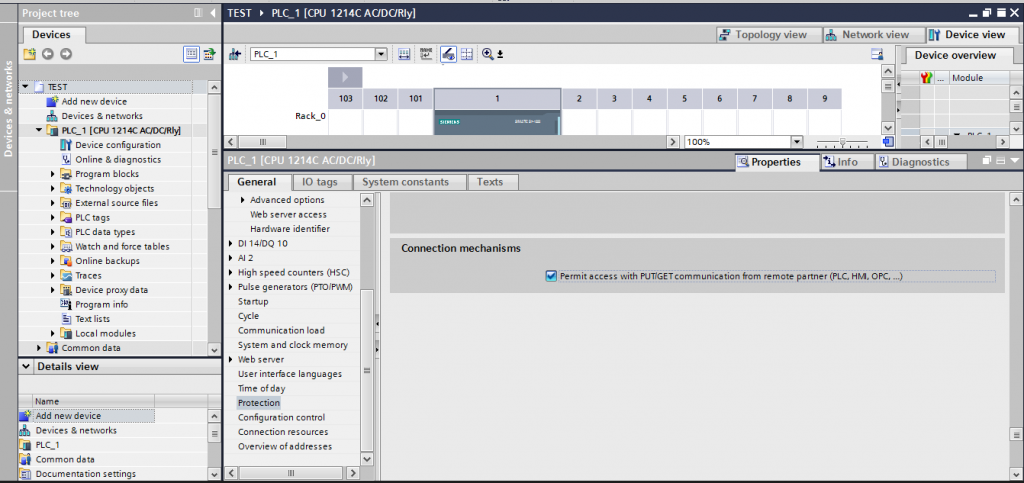This screenshot has height=483, width=1024.
Task: Click the device view zoom slider
Action: pos(842,142)
